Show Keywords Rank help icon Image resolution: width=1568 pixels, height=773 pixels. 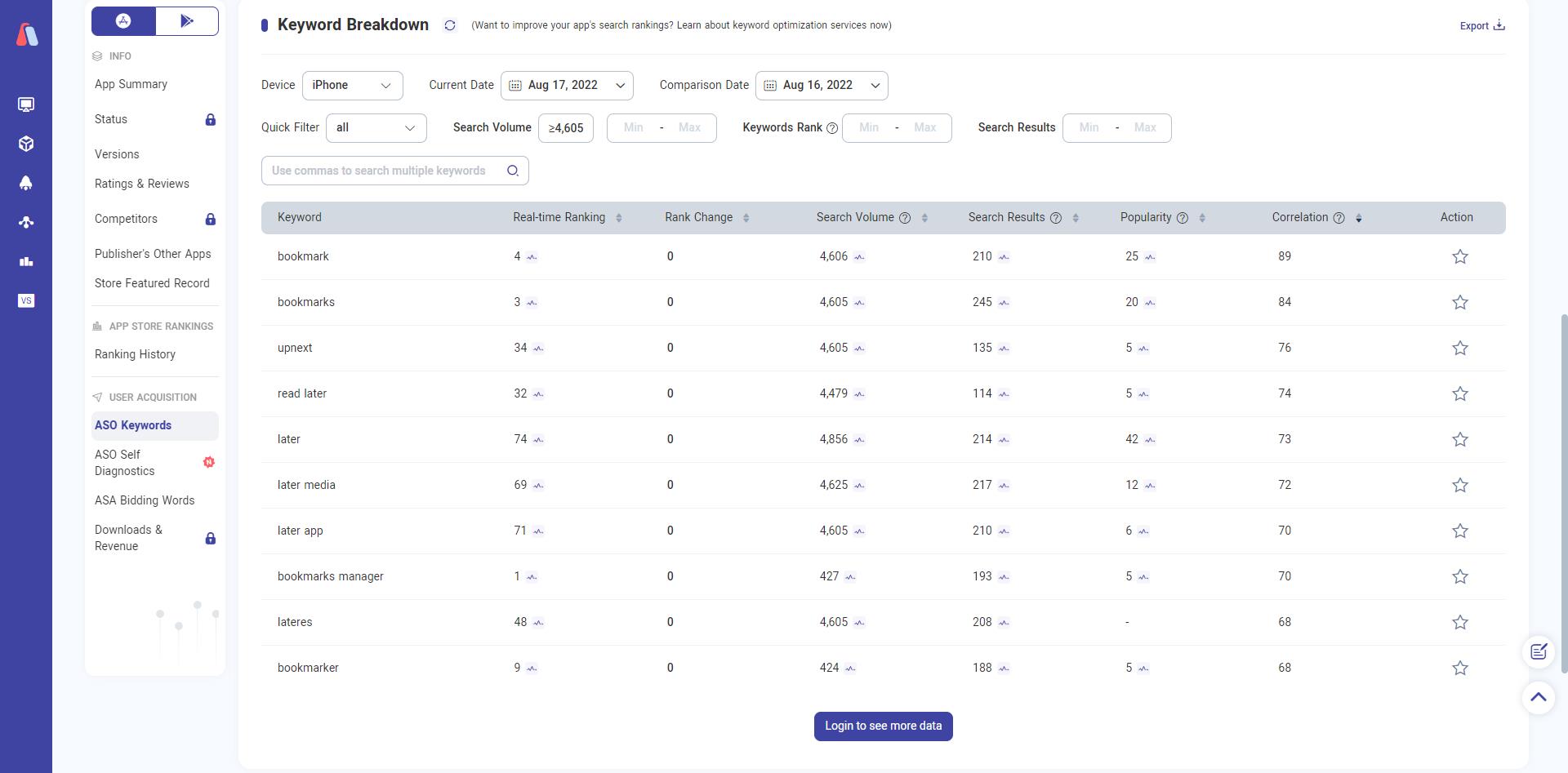tap(832, 128)
